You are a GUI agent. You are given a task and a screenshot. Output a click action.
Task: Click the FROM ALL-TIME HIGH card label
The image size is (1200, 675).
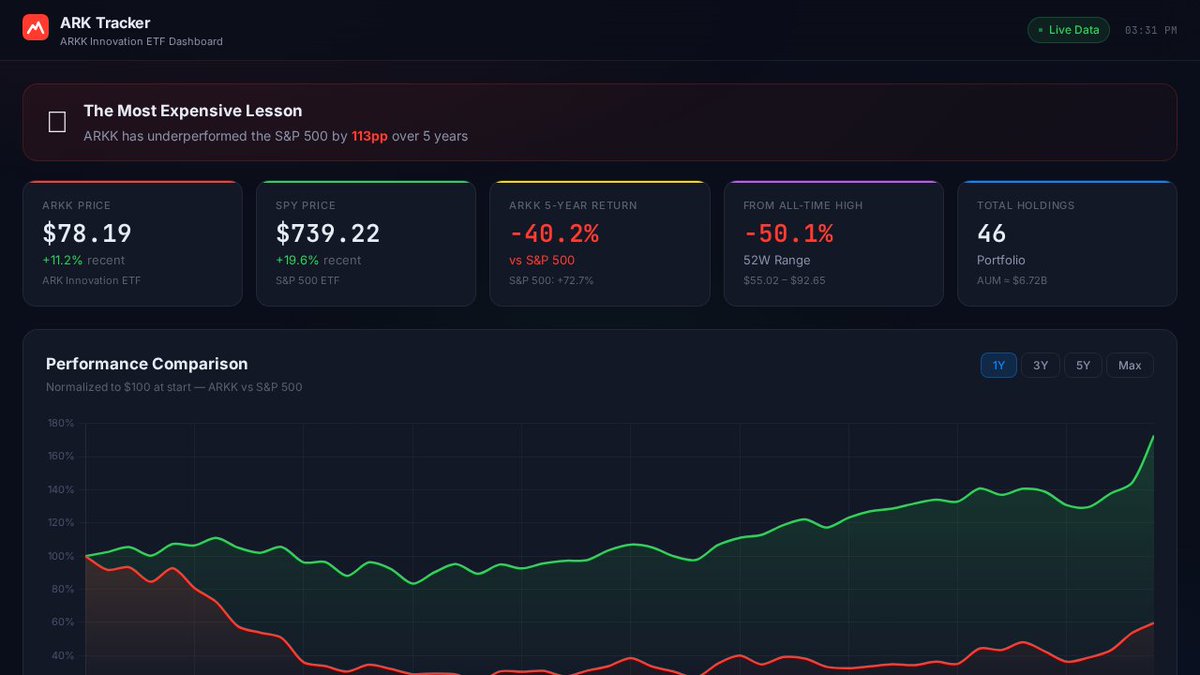(x=803, y=206)
